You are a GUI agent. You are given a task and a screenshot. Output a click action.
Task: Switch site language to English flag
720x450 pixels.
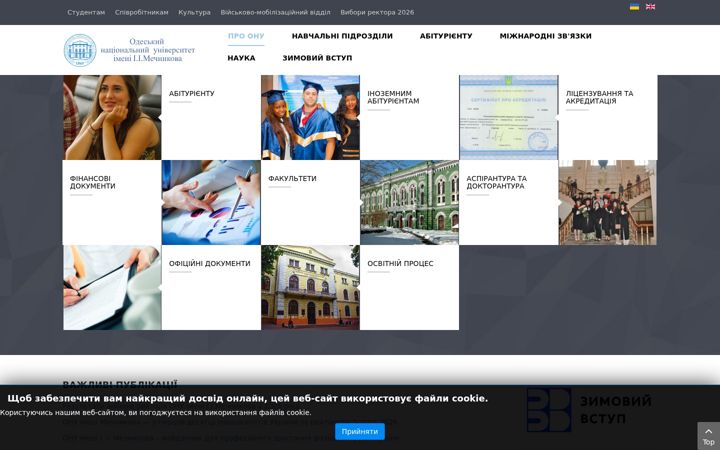pos(650,6)
